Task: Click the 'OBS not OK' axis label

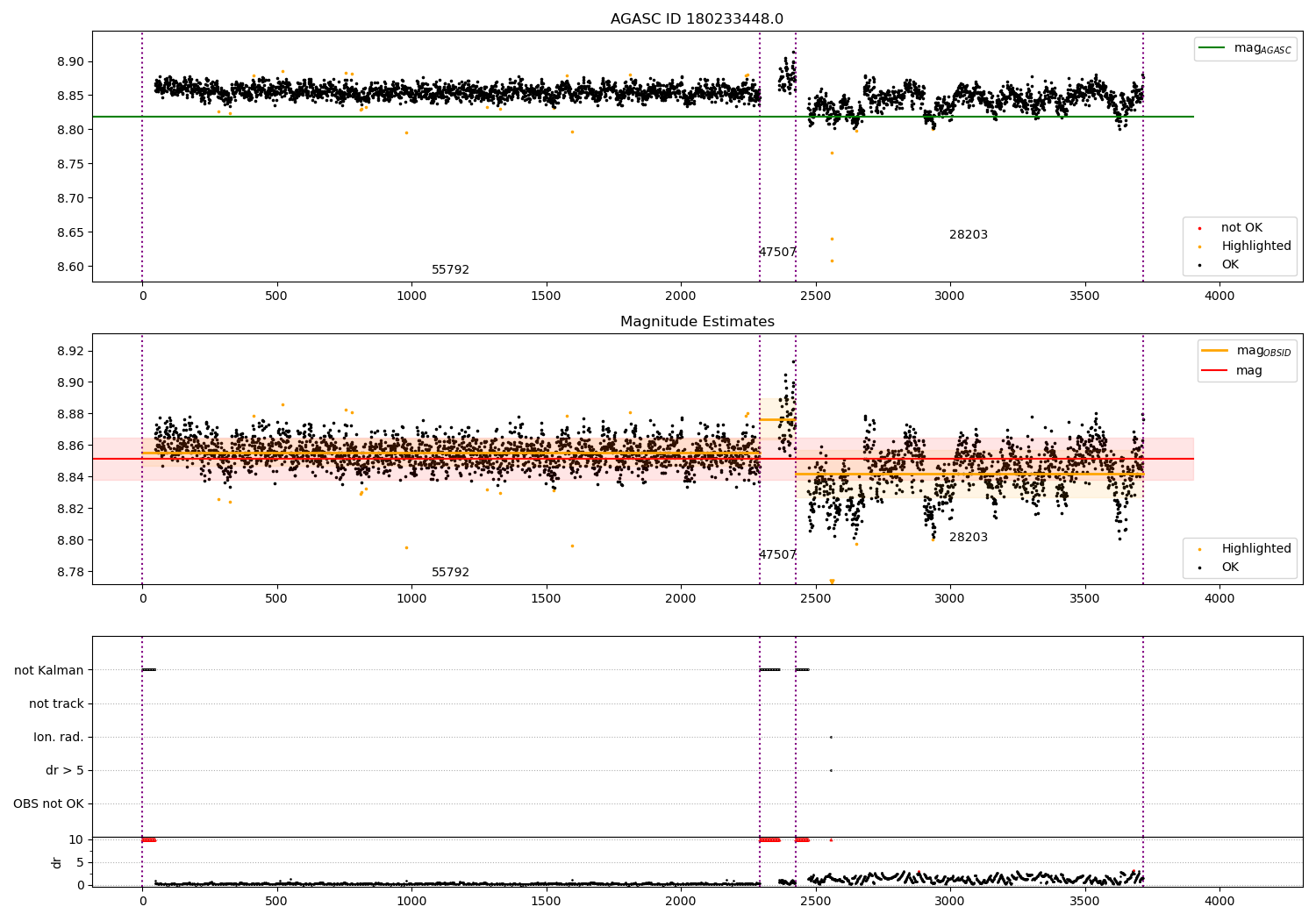Action: point(48,803)
